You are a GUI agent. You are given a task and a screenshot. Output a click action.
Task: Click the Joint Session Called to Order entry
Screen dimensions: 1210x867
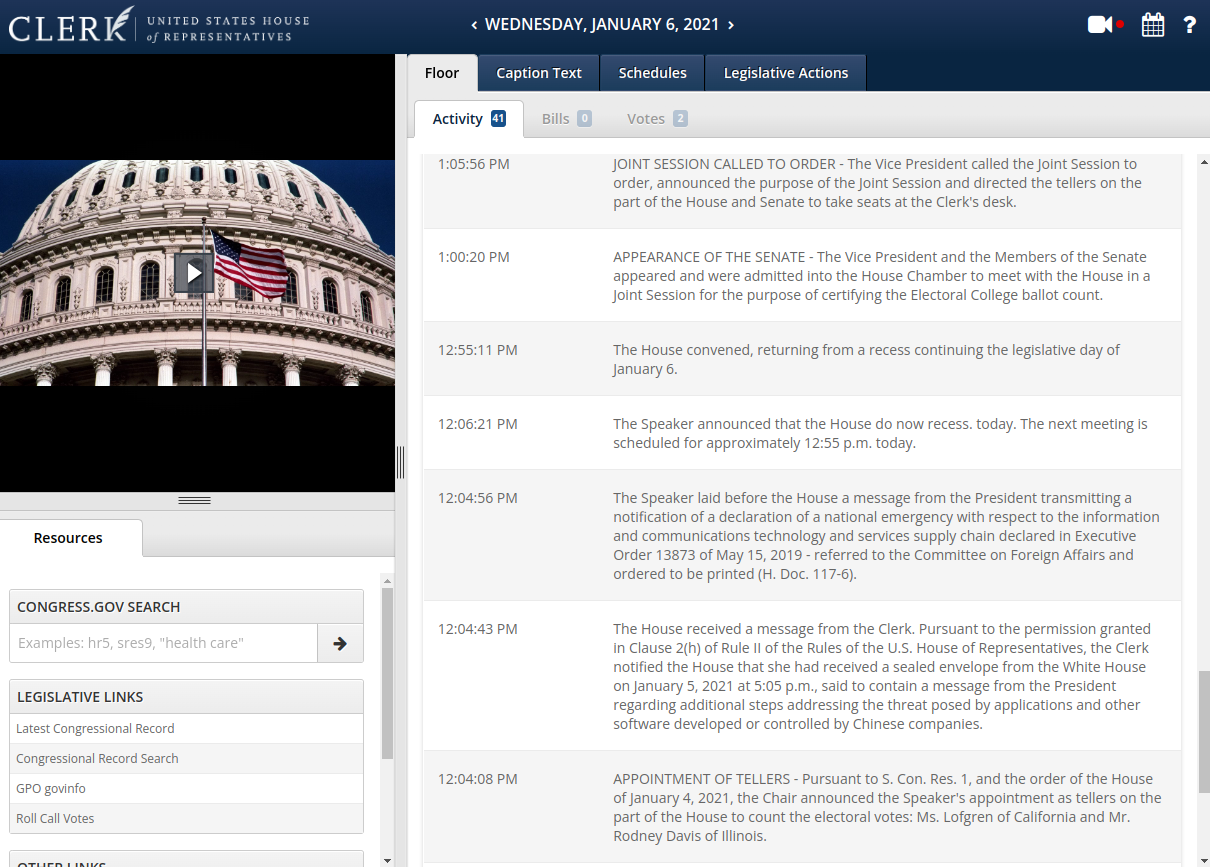[x=877, y=183]
